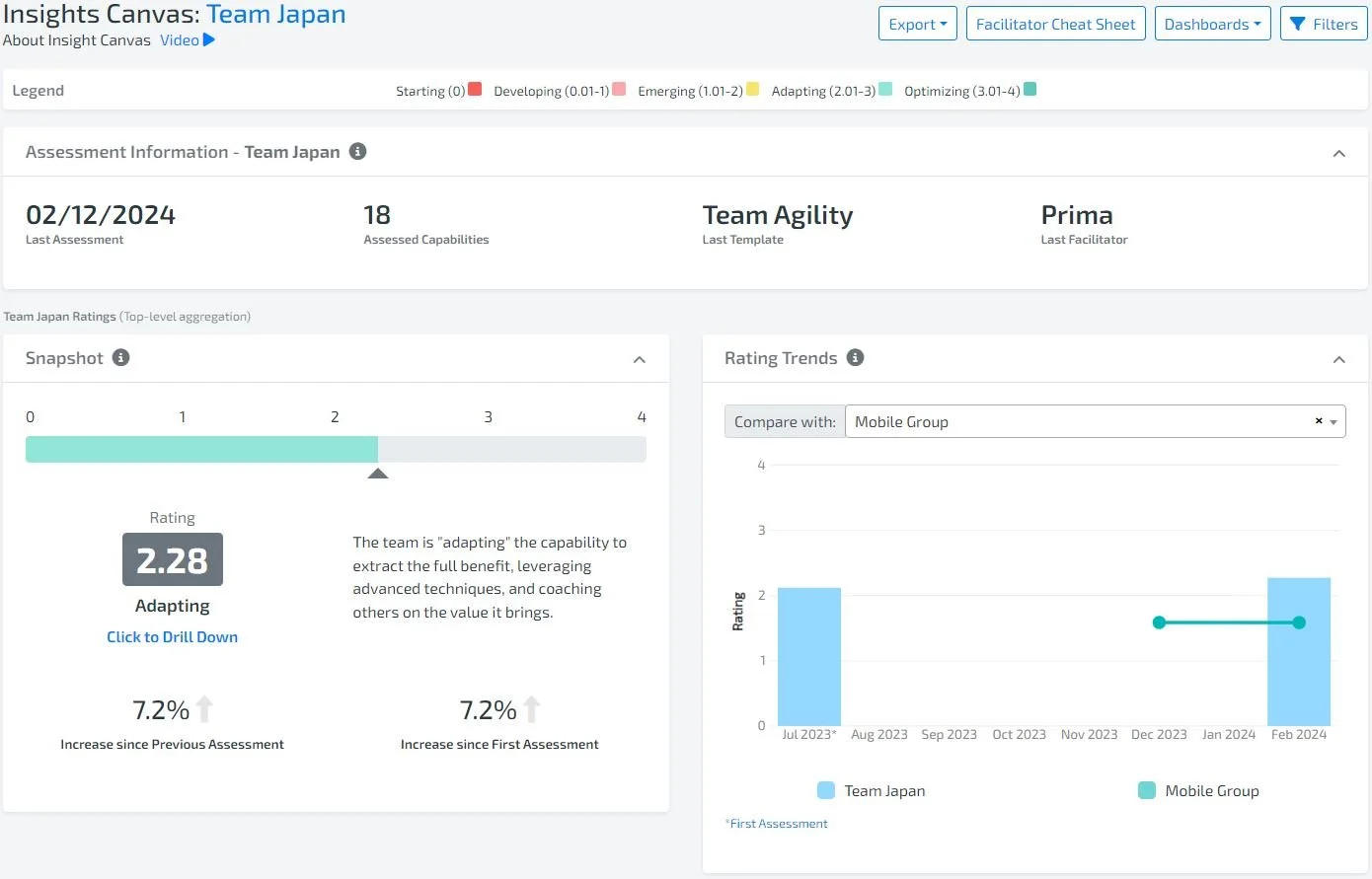Screen dimensions: 1372x879
Task: Open the Dashboards dropdown
Action: tap(1212, 24)
